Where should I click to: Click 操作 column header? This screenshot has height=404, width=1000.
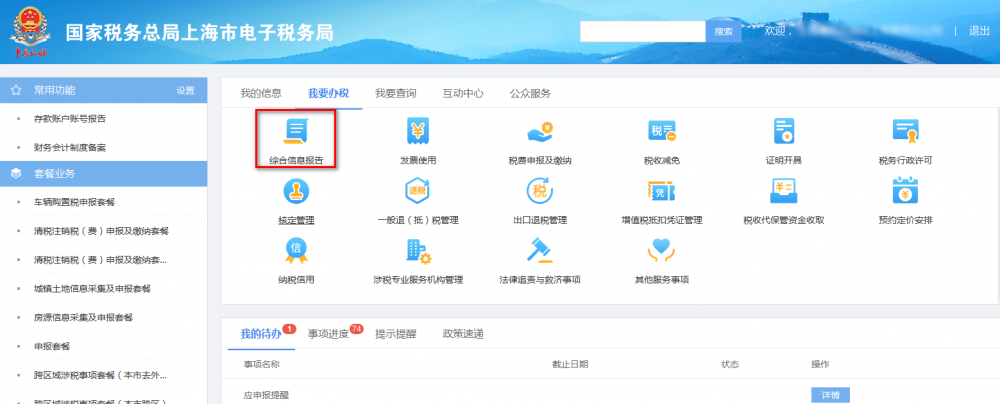pos(820,364)
